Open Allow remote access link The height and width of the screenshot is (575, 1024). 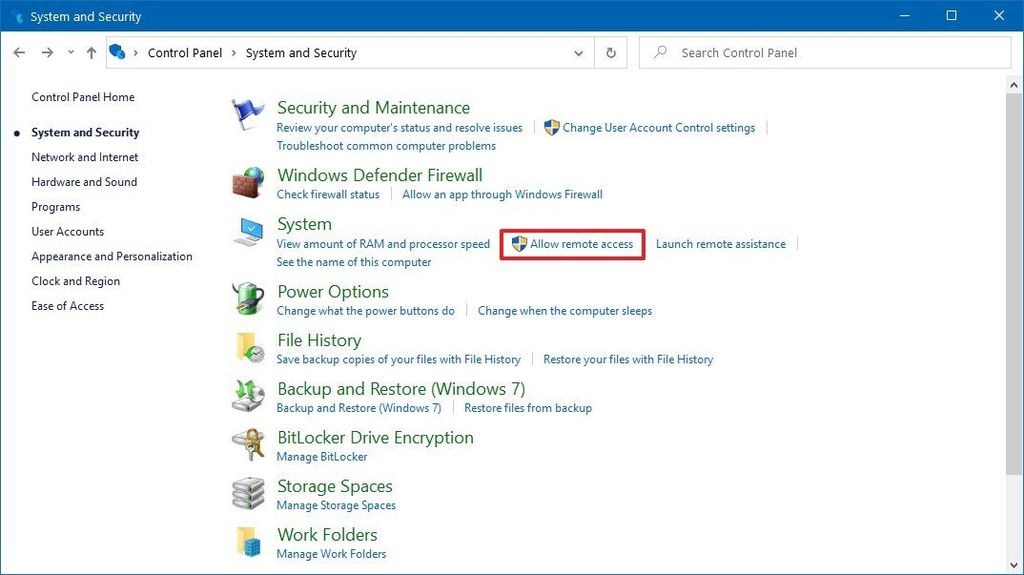tap(581, 244)
